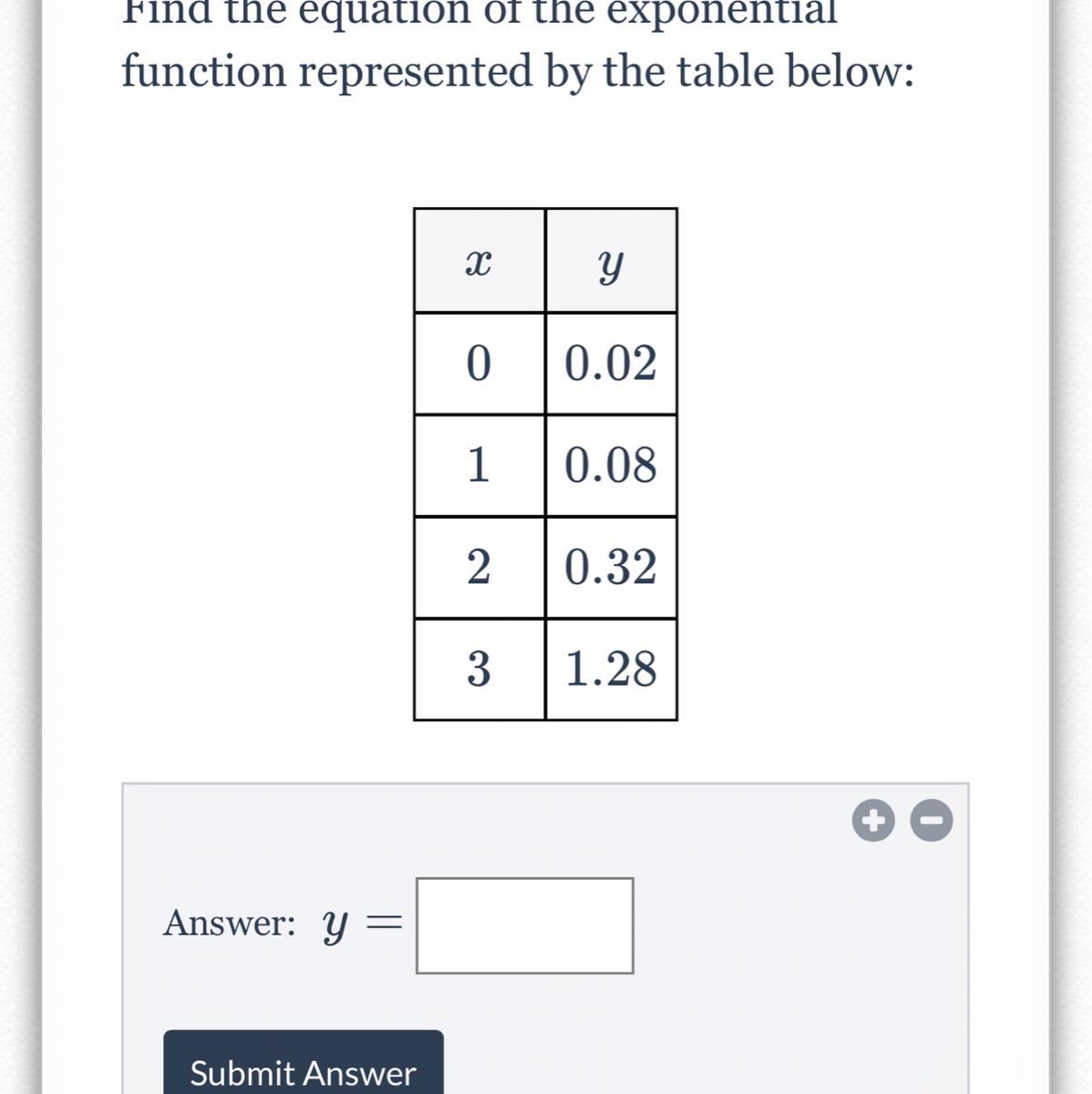Select the table cell showing 0.02
Image resolution: width=1092 pixels, height=1094 pixels.
click(x=611, y=364)
